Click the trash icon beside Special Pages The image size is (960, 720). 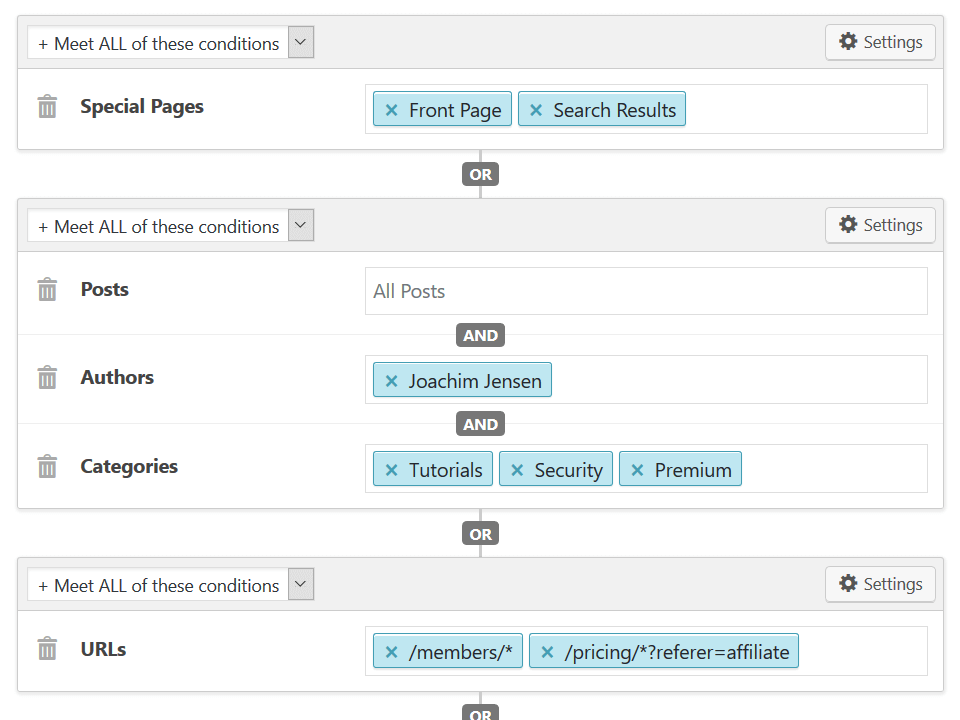(x=47, y=106)
